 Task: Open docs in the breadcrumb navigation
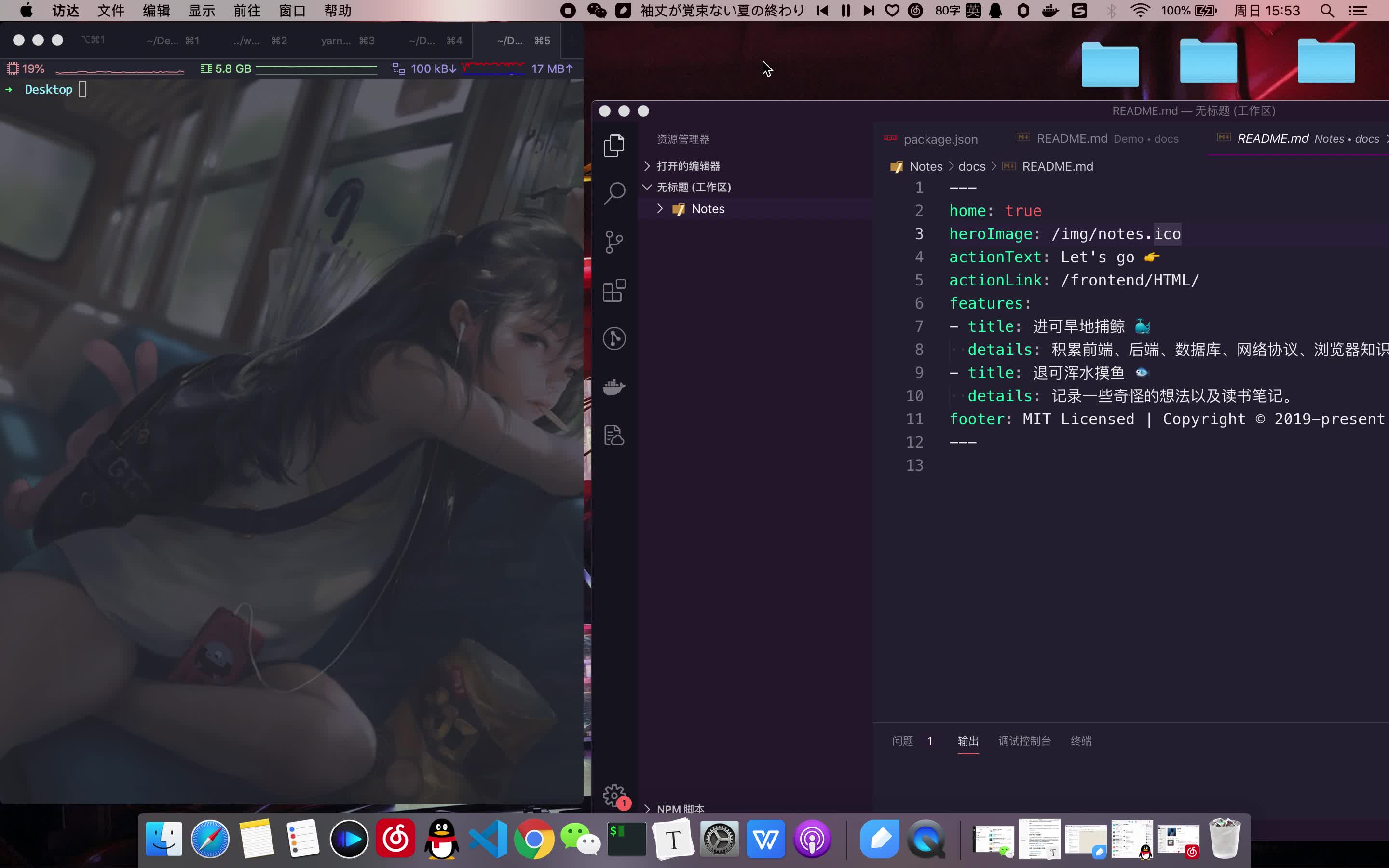click(x=972, y=166)
